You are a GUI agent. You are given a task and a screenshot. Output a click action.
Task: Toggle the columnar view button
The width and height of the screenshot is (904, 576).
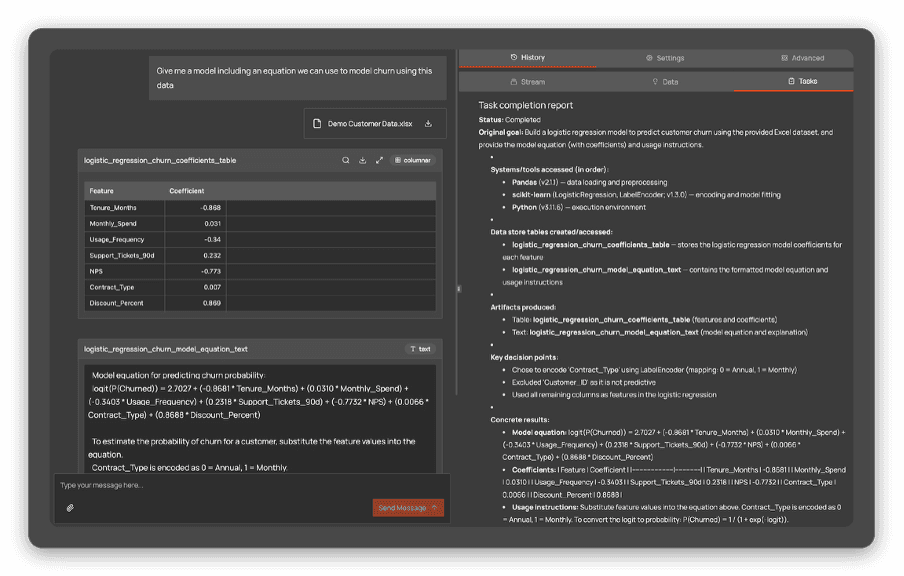tap(412, 160)
